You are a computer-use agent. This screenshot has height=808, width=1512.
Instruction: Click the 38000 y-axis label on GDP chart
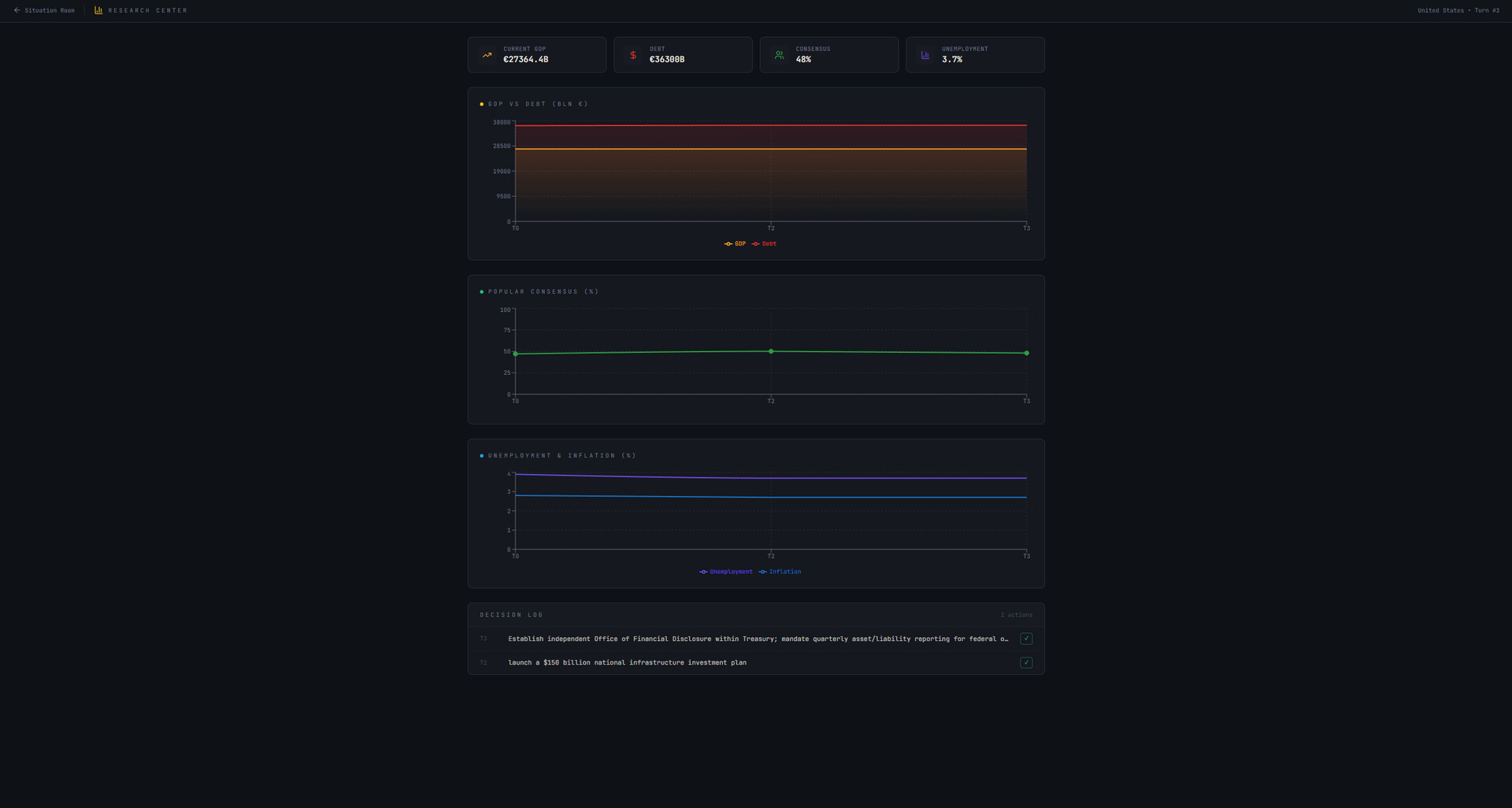[502, 122]
